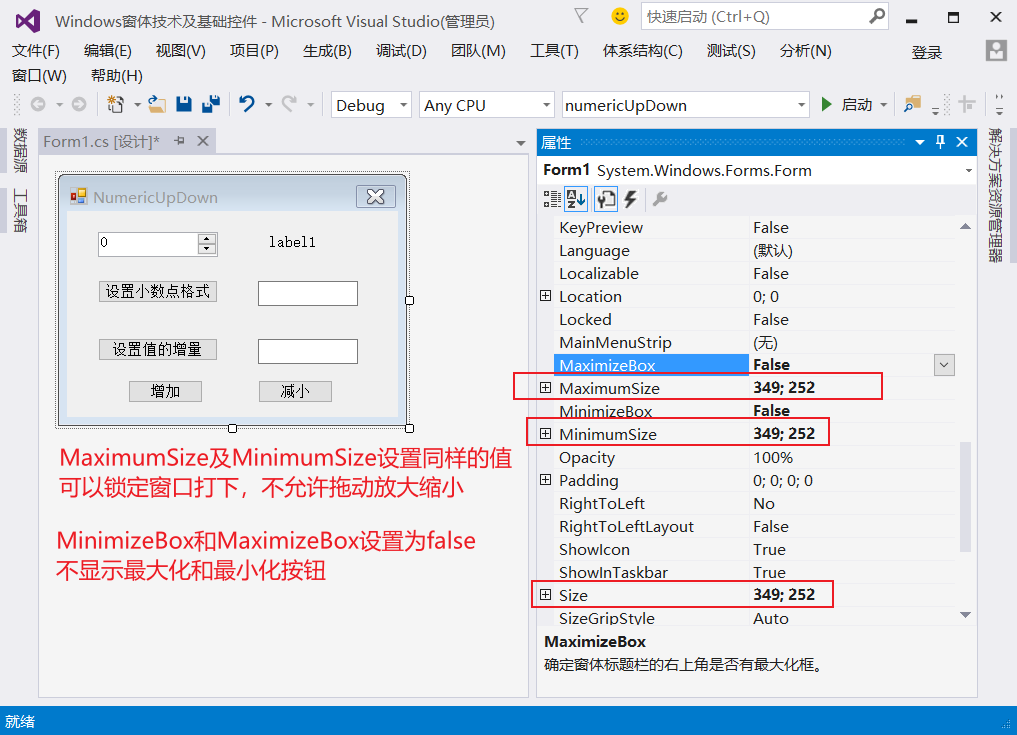Click the numeric up-down spinner arrows
This screenshot has height=735, width=1017.
click(206, 244)
